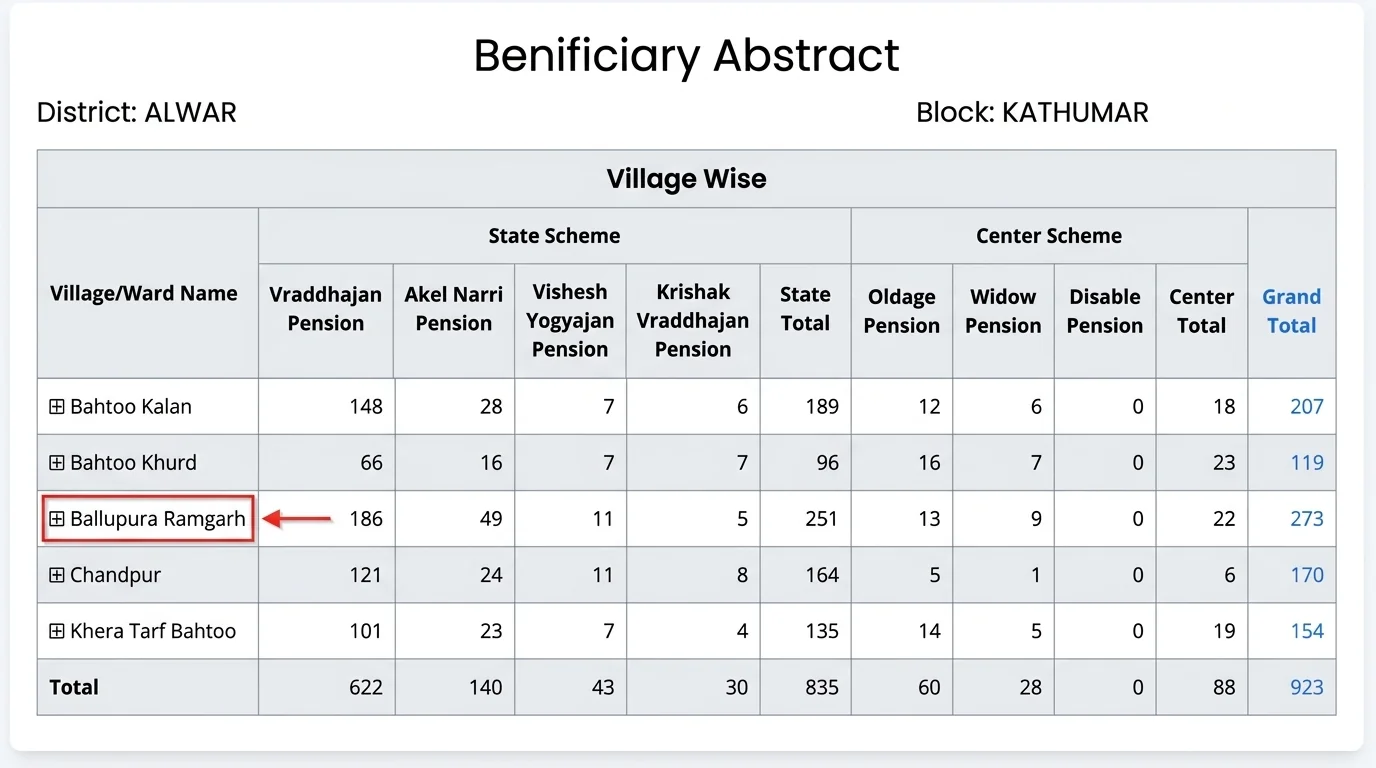Open grand total 170 for Chandpur
Viewport: 1376px width, 768px height.
click(x=1306, y=575)
